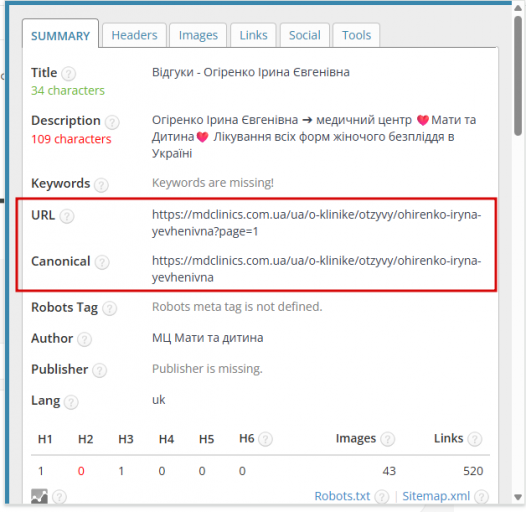Click 'Keywords are missing!' text
This screenshot has width=526, height=512.
pos(213,183)
